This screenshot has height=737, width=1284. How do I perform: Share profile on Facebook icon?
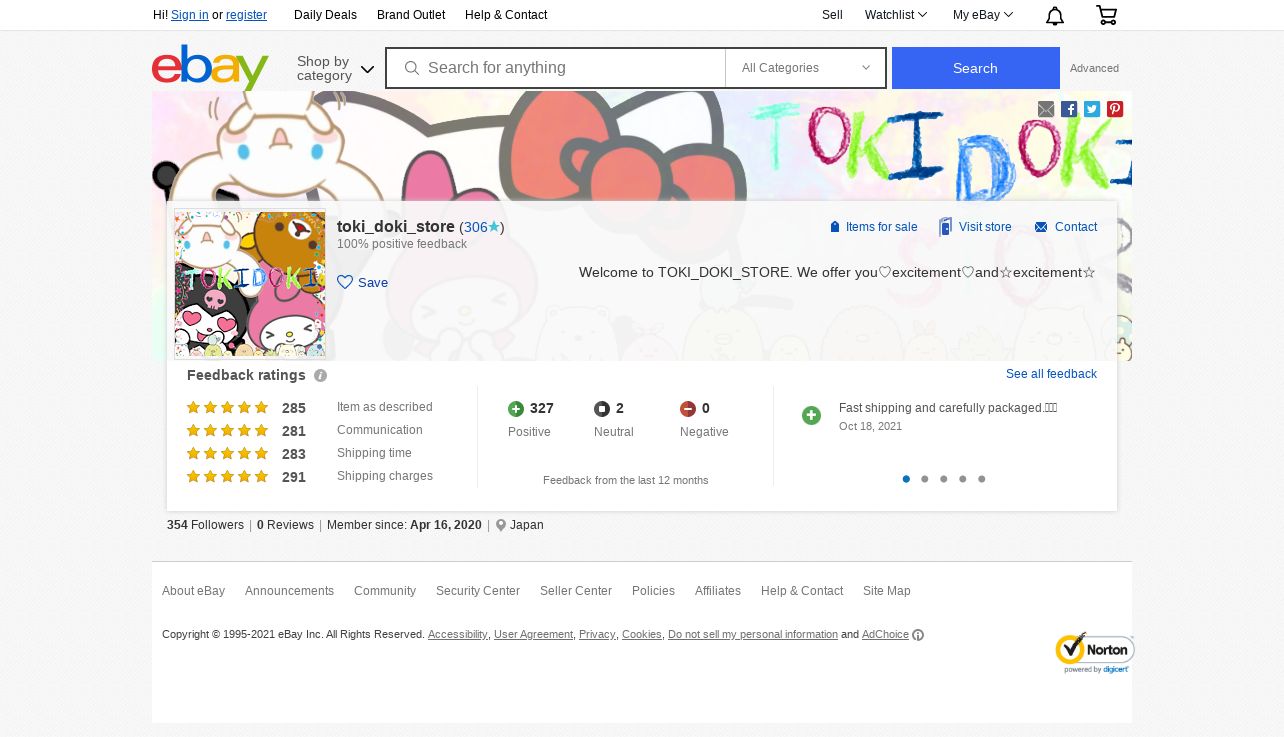(x=1069, y=109)
